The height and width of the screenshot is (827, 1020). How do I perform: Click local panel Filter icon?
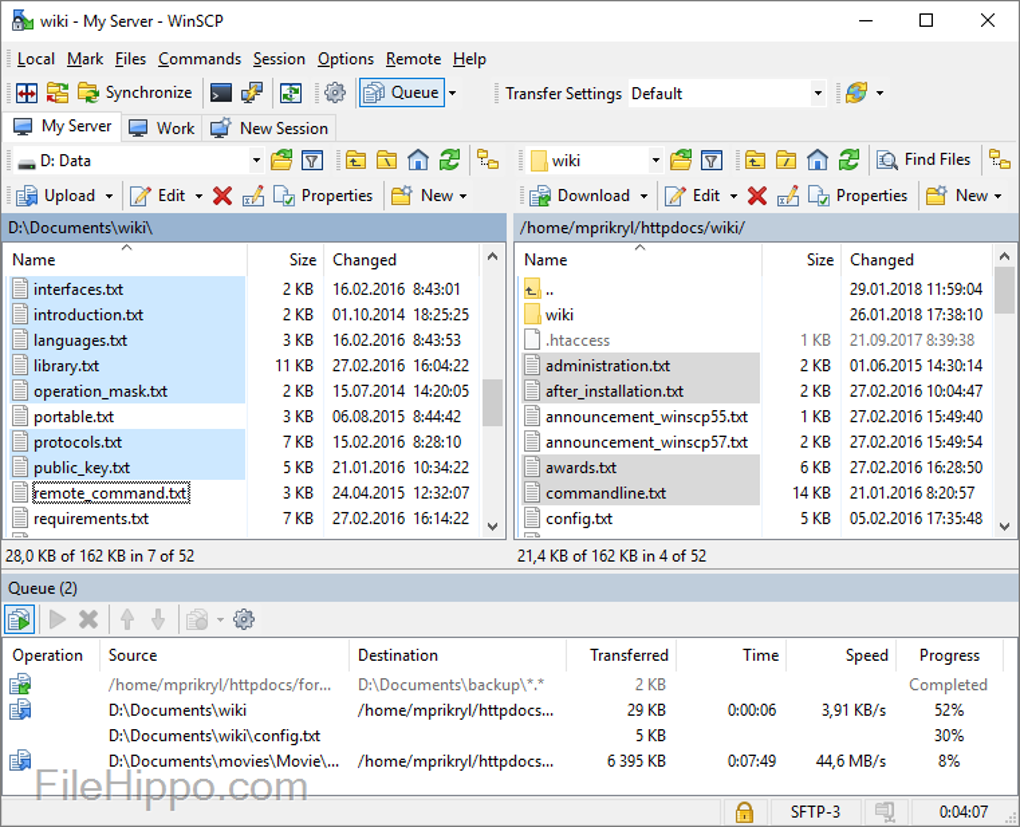click(312, 160)
